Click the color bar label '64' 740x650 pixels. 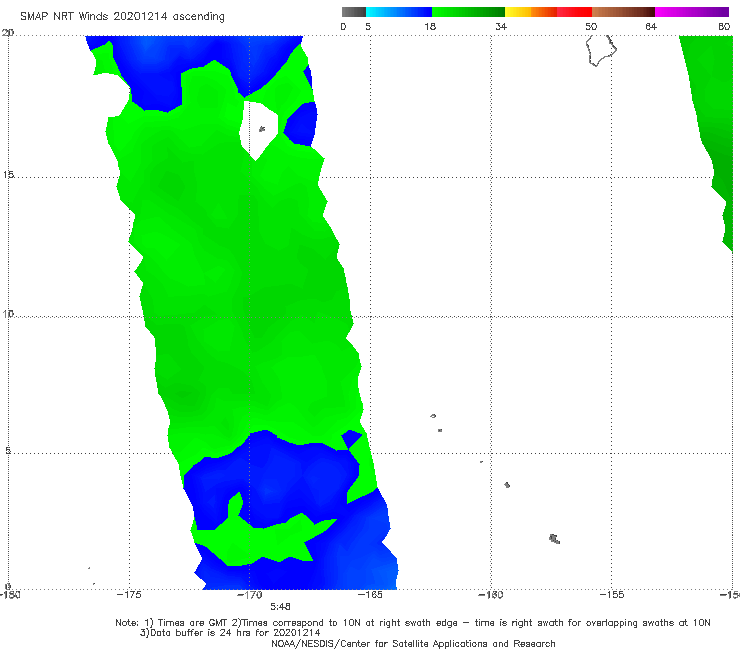click(x=651, y=27)
